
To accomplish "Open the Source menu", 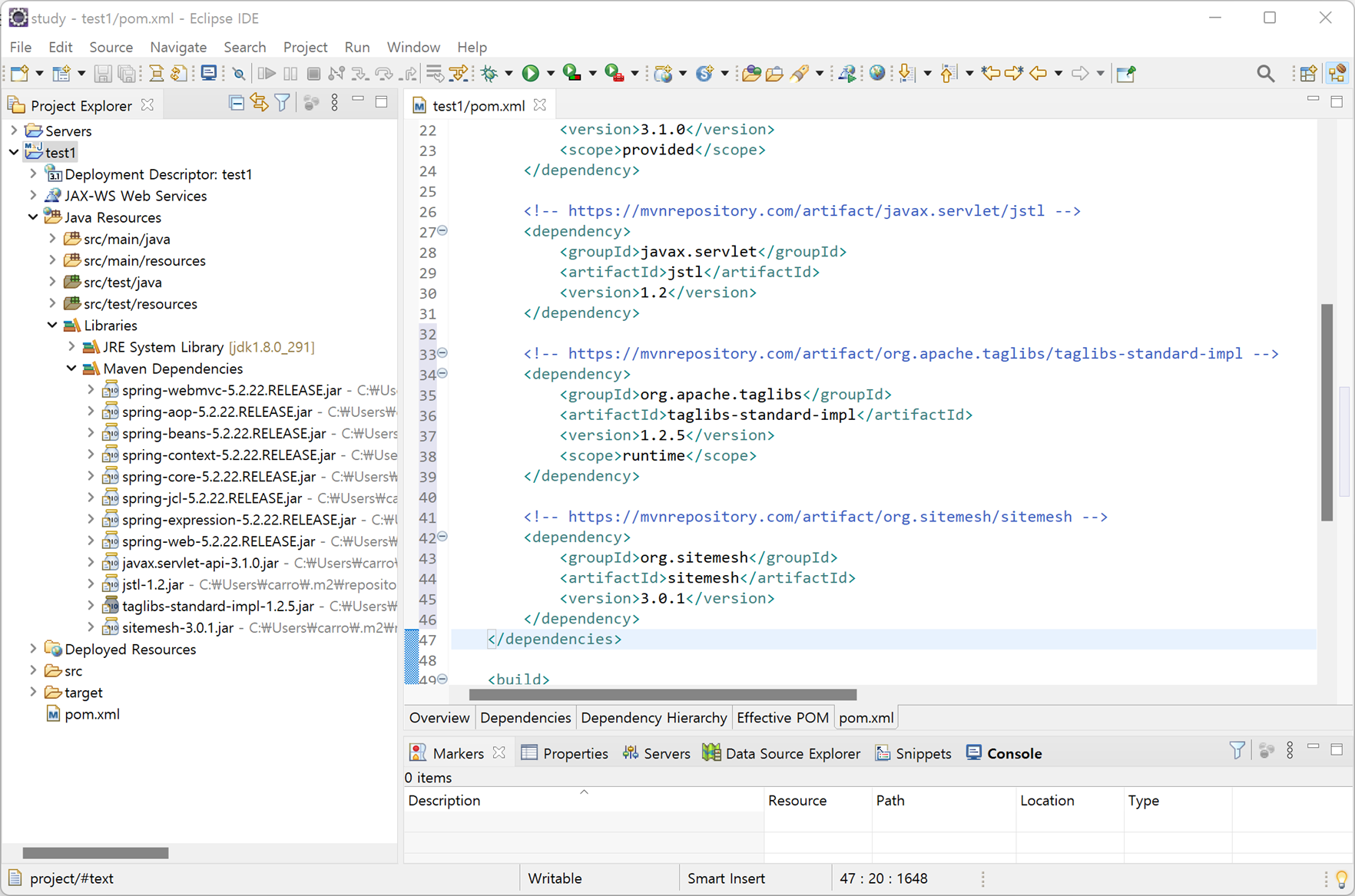I will (111, 47).
